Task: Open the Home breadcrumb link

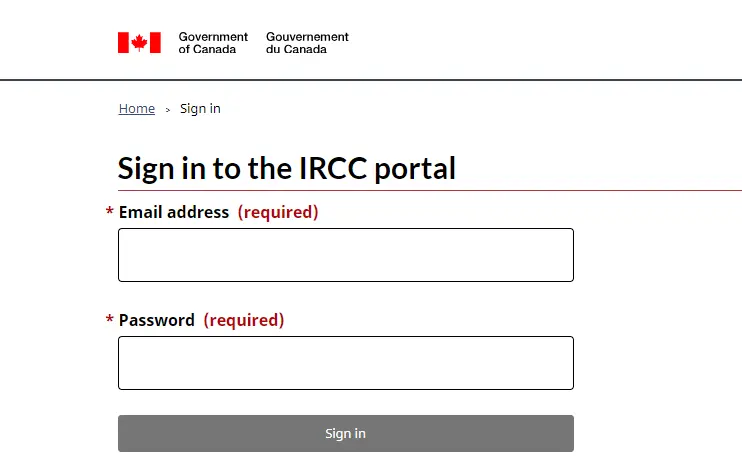Action: point(137,109)
